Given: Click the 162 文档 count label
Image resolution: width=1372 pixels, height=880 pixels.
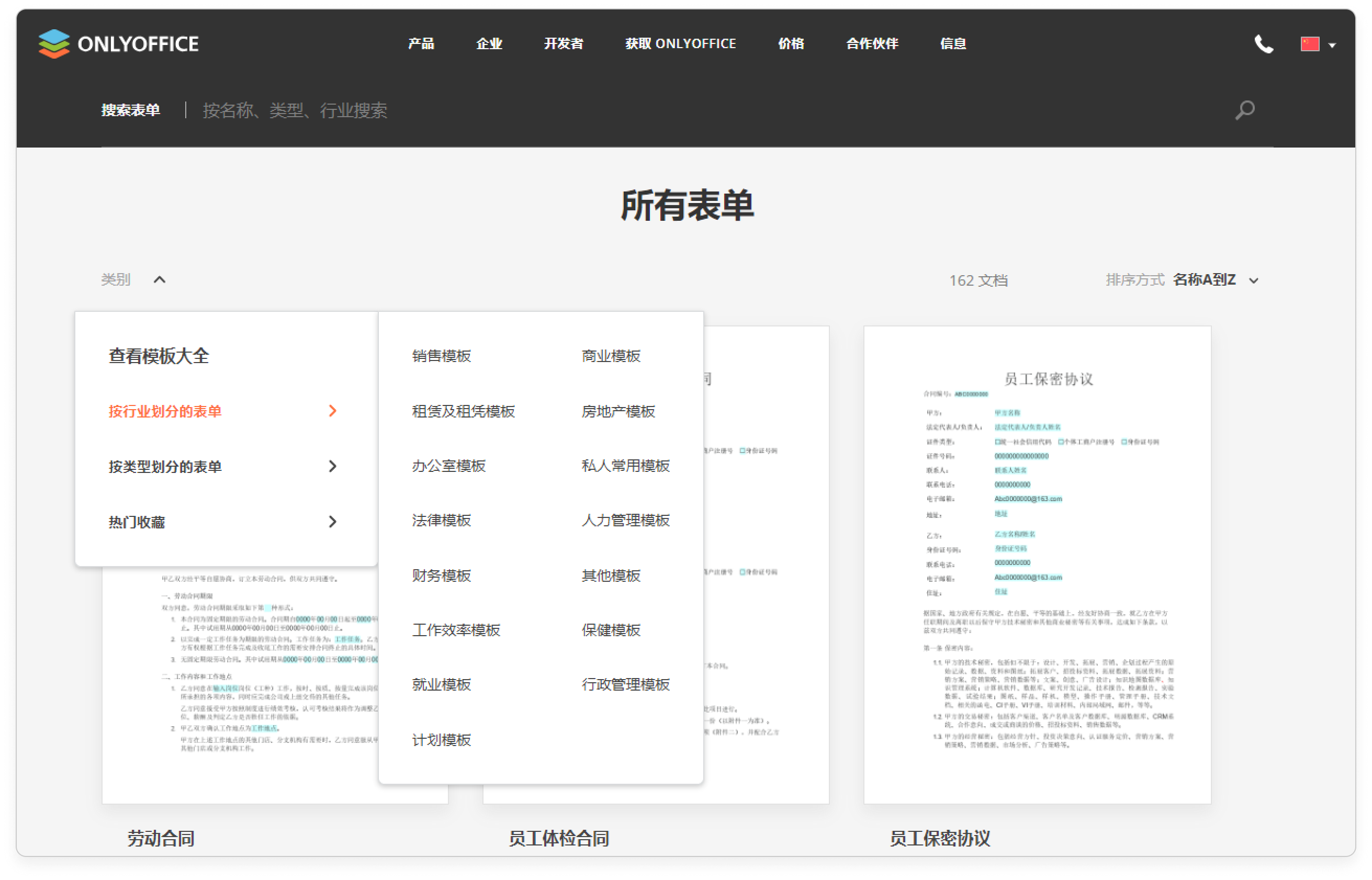Looking at the screenshot, I should coord(979,280).
